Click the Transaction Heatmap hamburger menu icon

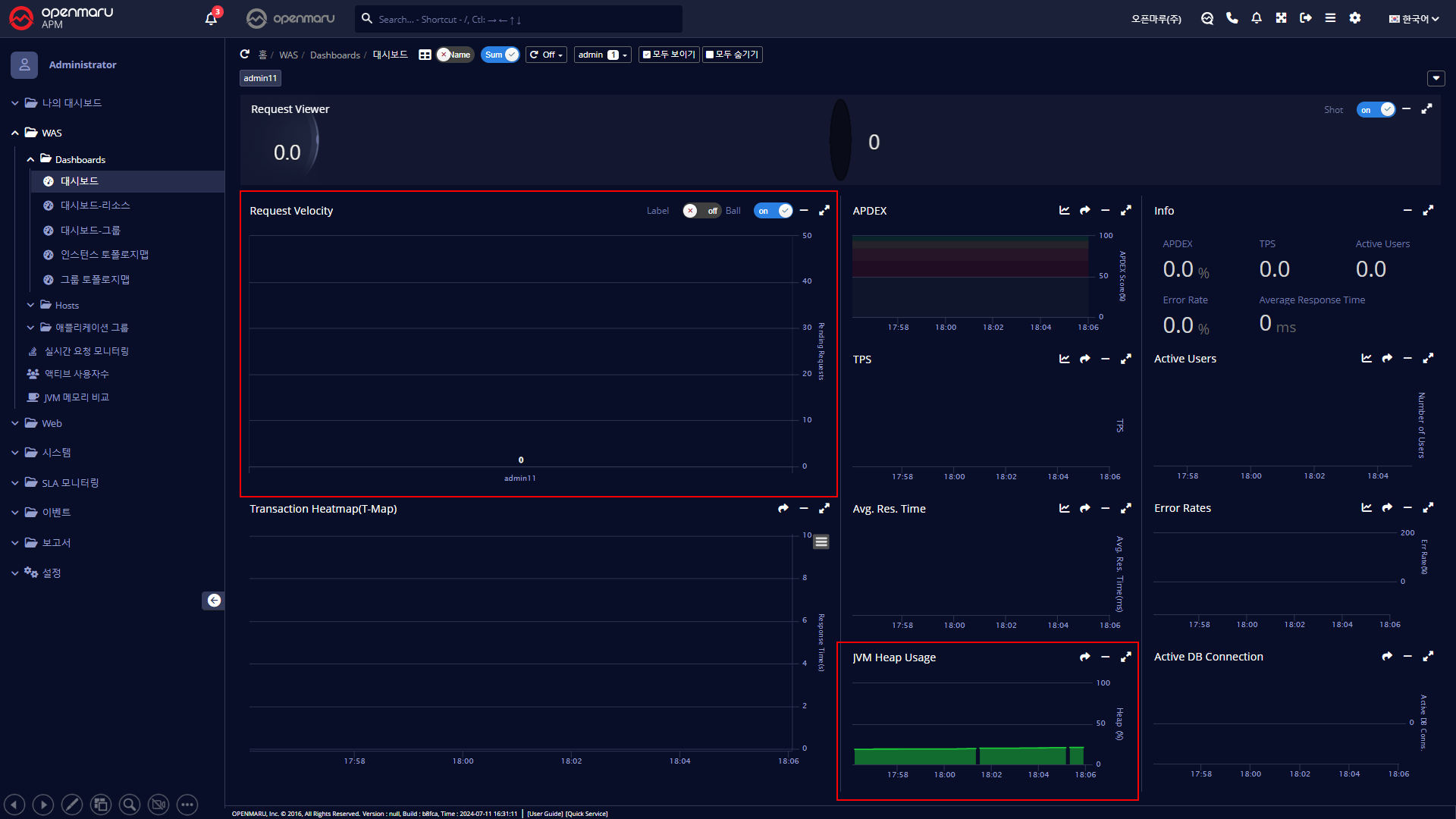tap(821, 541)
